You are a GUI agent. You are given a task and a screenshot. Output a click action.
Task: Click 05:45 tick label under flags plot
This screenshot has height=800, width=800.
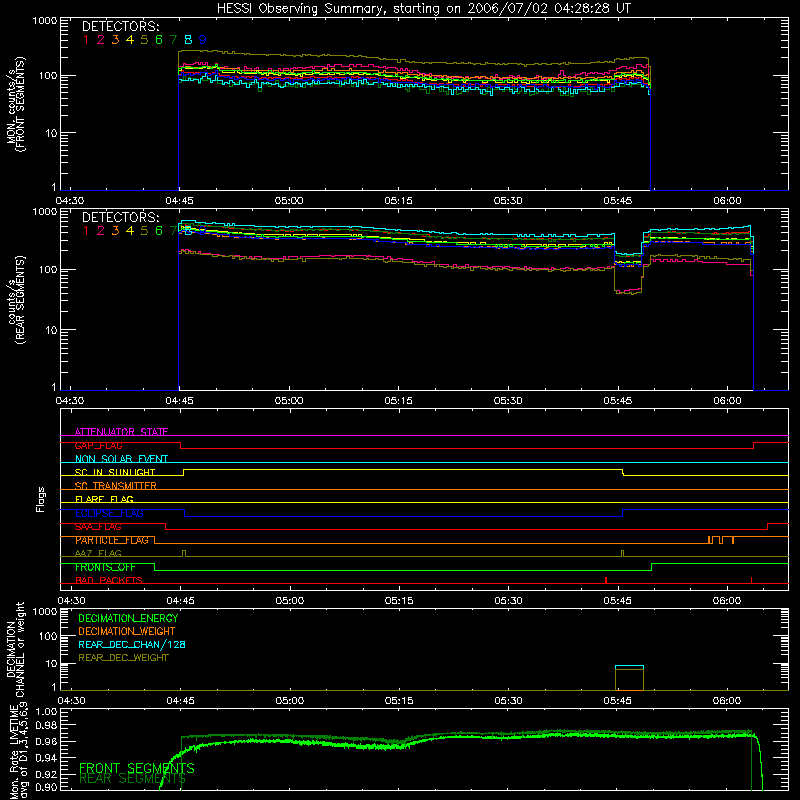coord(617,601)
